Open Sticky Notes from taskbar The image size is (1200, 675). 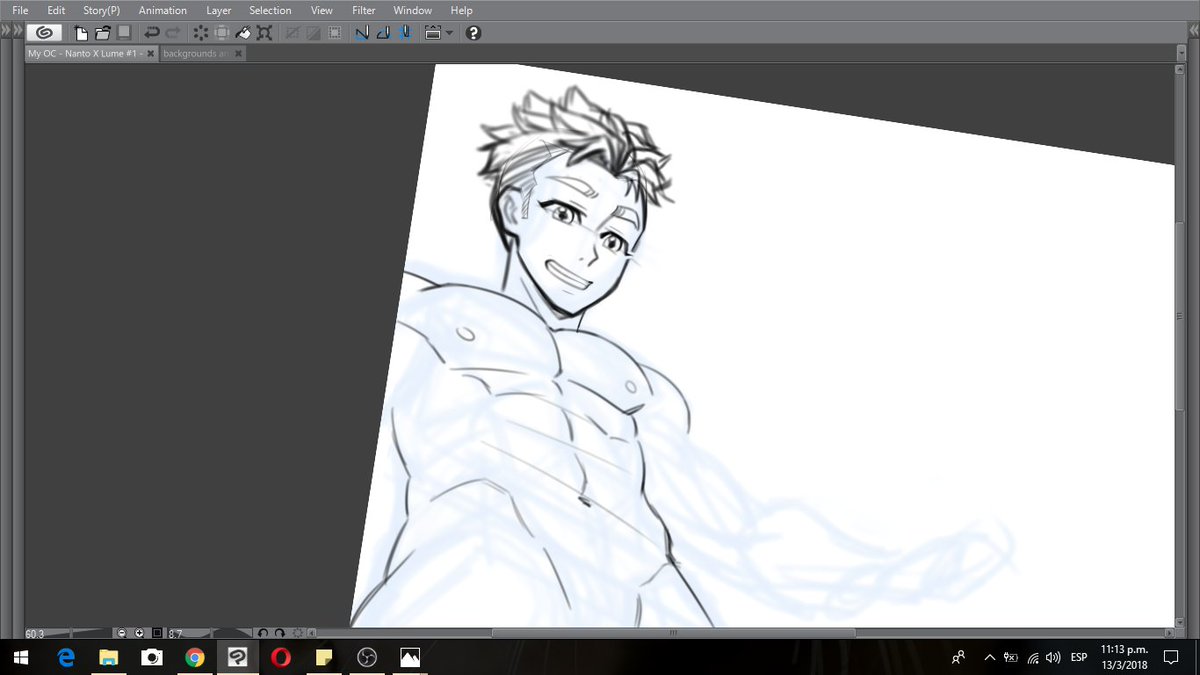coord(324,657)
